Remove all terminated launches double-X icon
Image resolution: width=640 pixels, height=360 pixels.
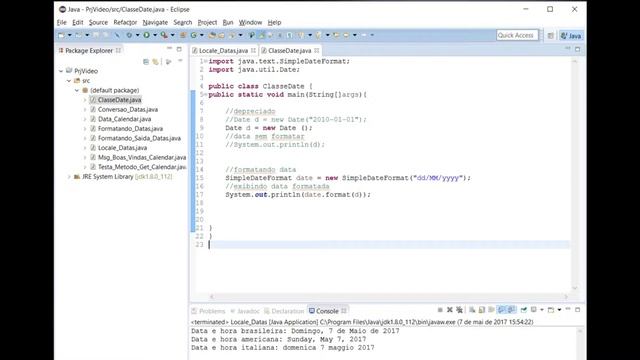click(459, 310)
